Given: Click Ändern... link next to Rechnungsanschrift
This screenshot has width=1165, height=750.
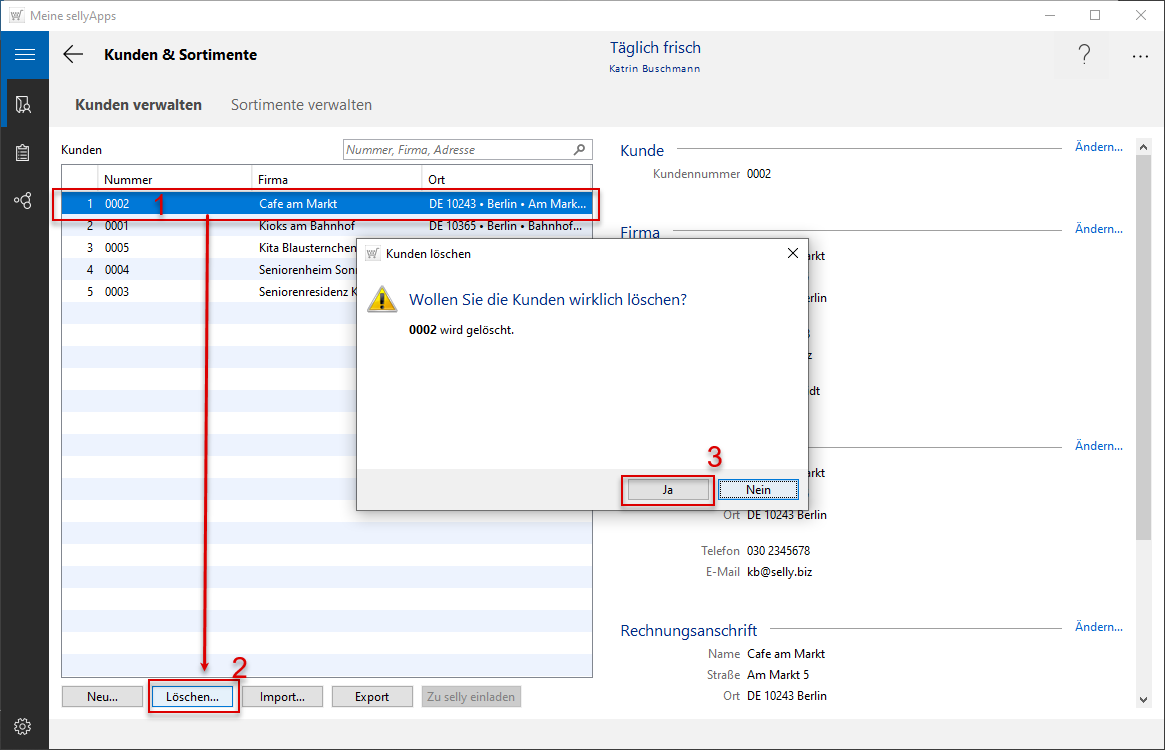Looking at the screenshot, I should point(1098,627).
